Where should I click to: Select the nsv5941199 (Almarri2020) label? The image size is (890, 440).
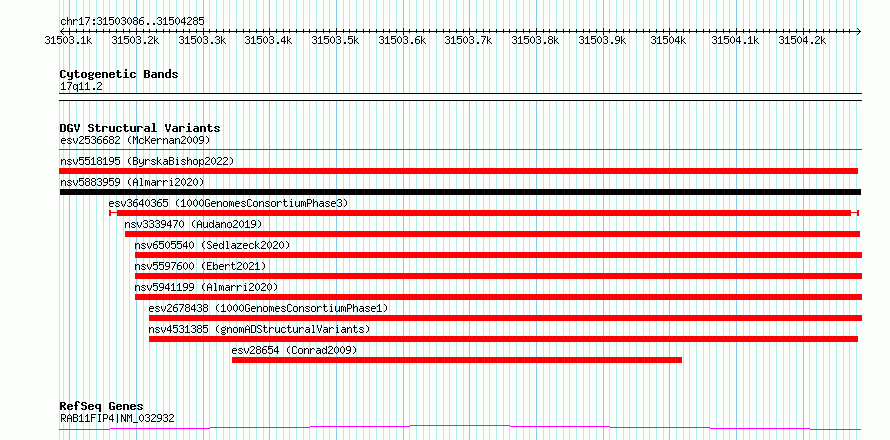207,287
